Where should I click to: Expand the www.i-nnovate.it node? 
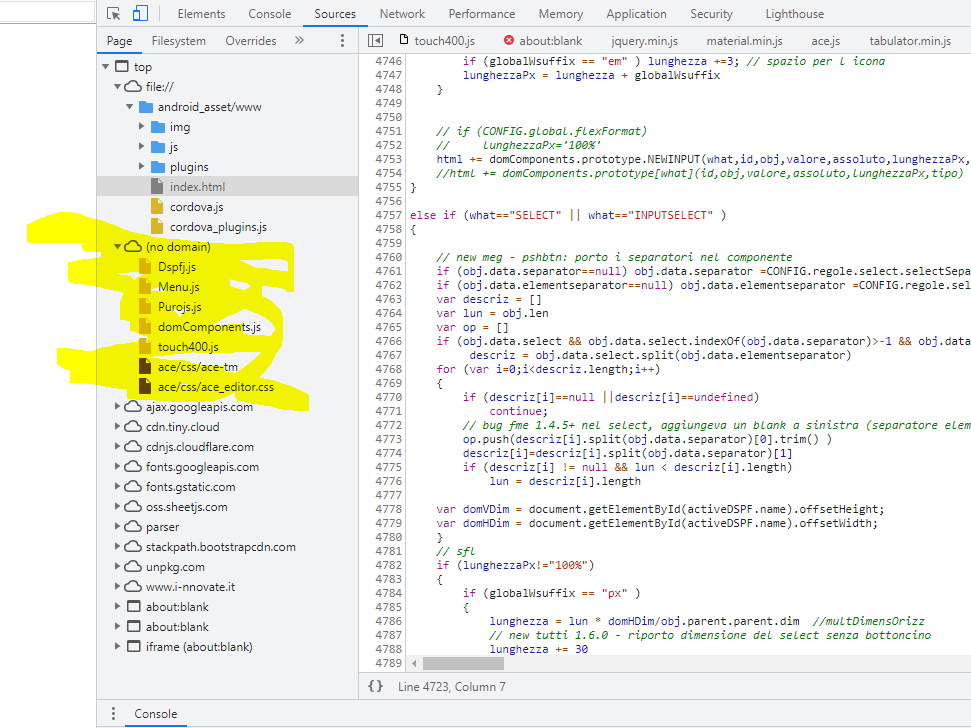(x=118, y=586)
